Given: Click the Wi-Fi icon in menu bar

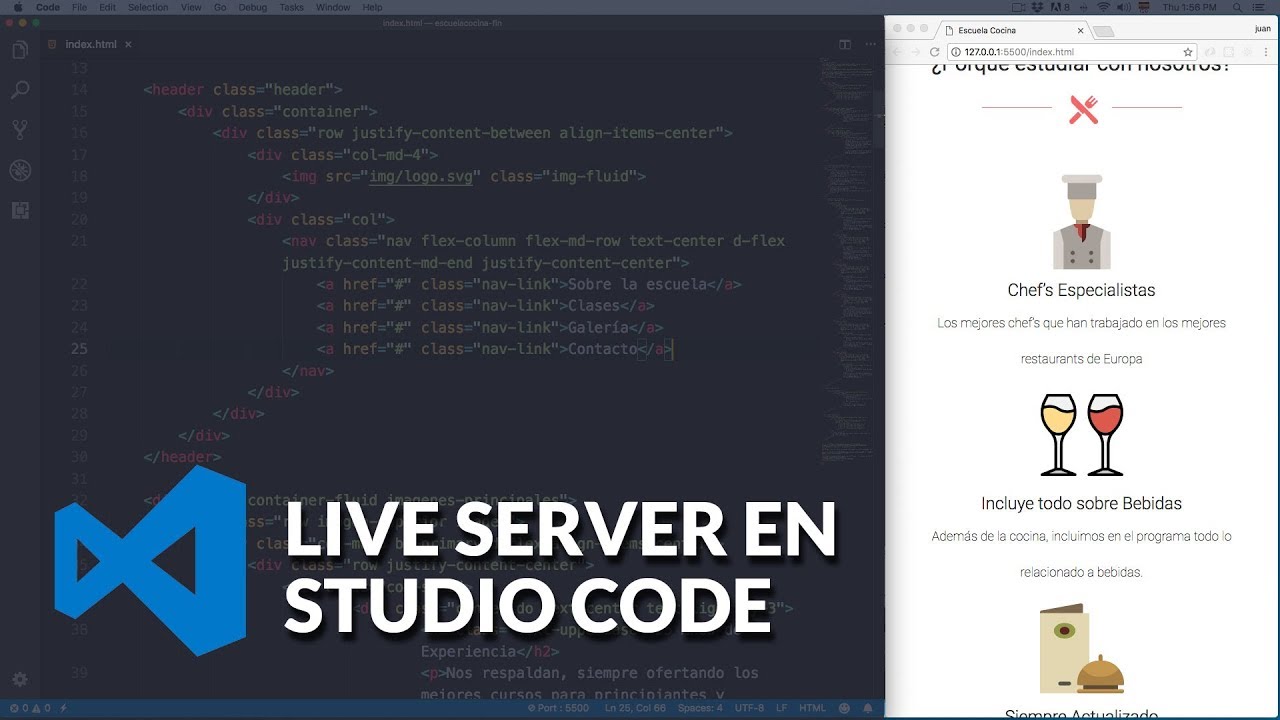Looking at the screenshot, I should (x=1103, y=7).
